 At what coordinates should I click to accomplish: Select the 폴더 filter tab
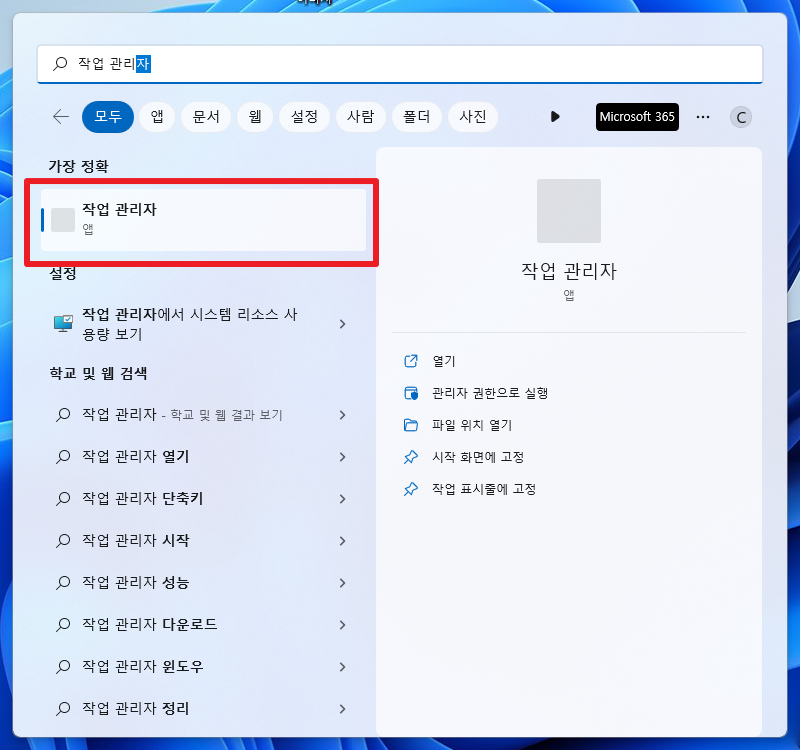416,117
